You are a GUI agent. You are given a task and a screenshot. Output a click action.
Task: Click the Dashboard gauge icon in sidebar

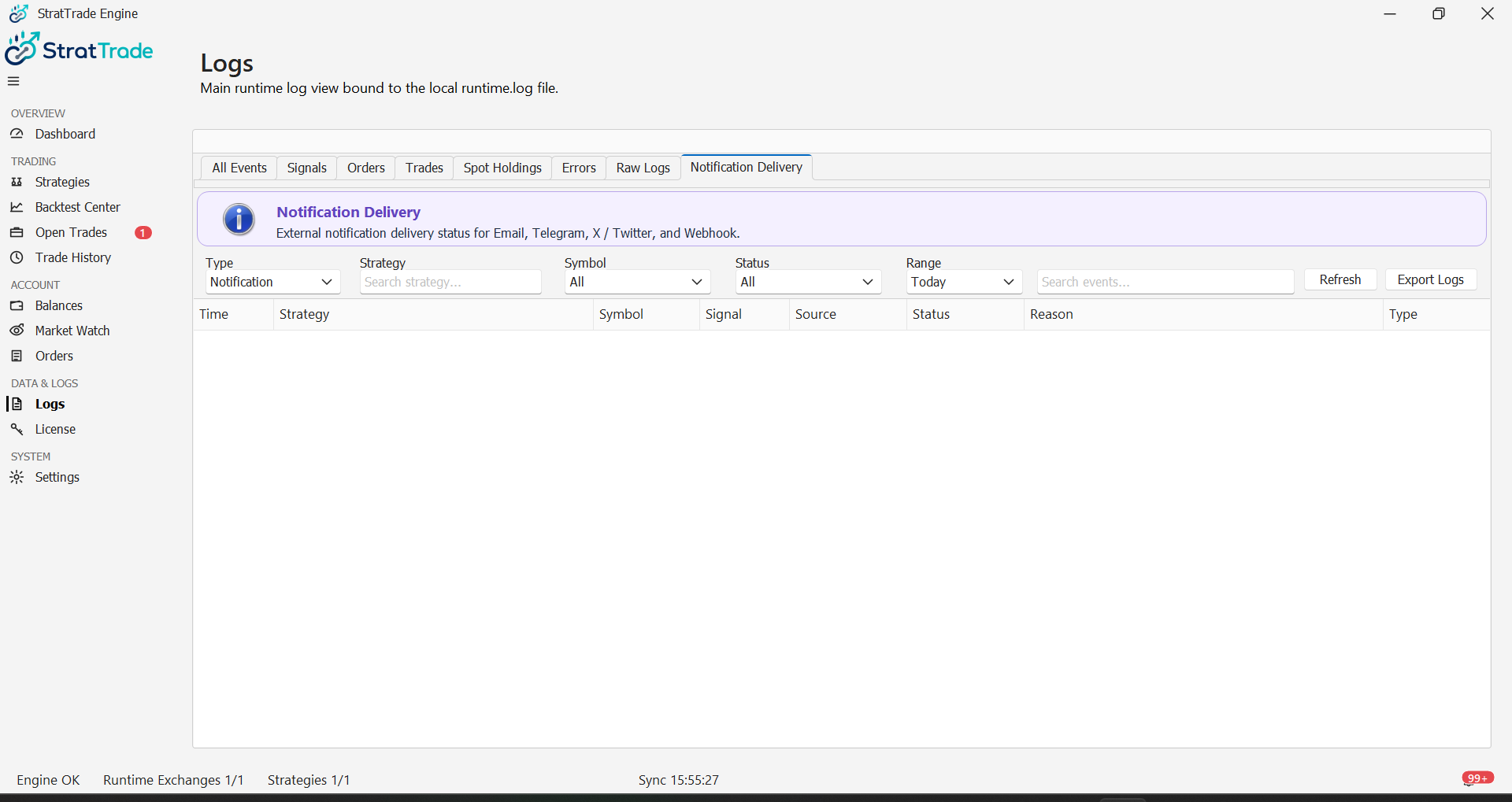point(17,134)
